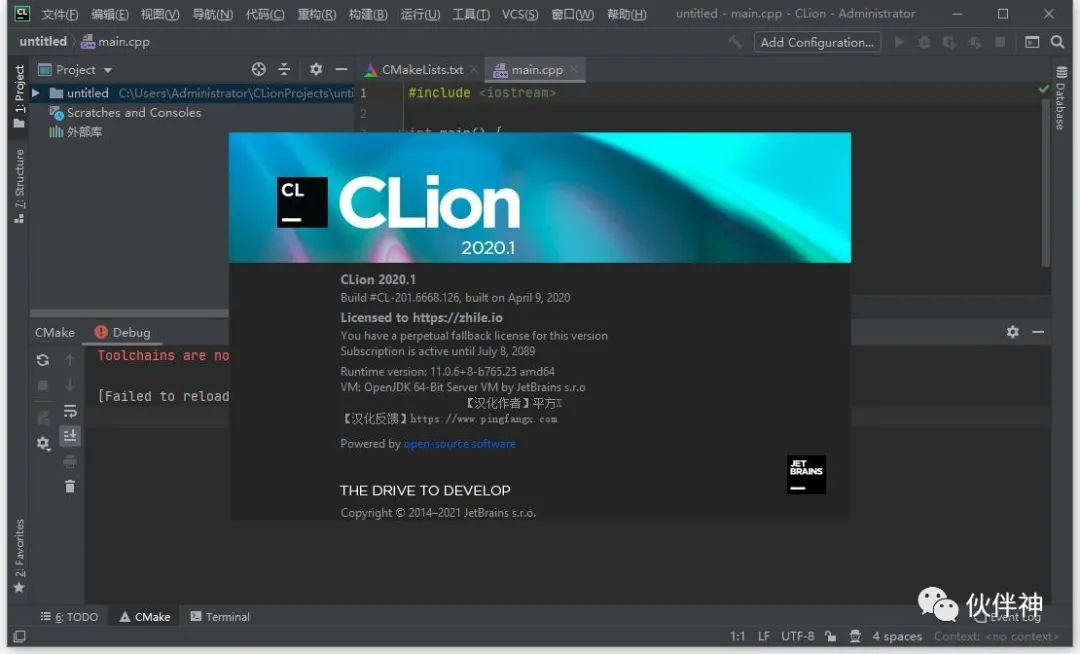This screenshot has height=654, width=1080.
Task: Expand the untitled project tree node
Action: pyautogui.click(x=35, y=93)
